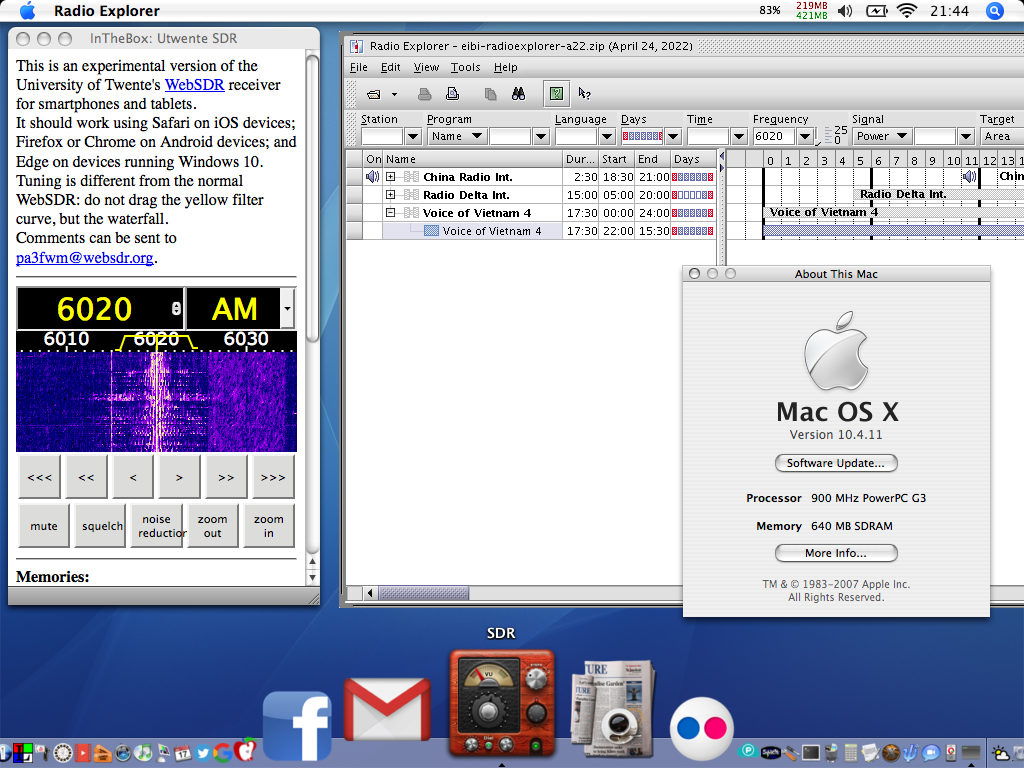Open the AM mode dropdown in SDR window
Image resolution: width=1024 pixels, height=768 pixels.
[287, 308]
